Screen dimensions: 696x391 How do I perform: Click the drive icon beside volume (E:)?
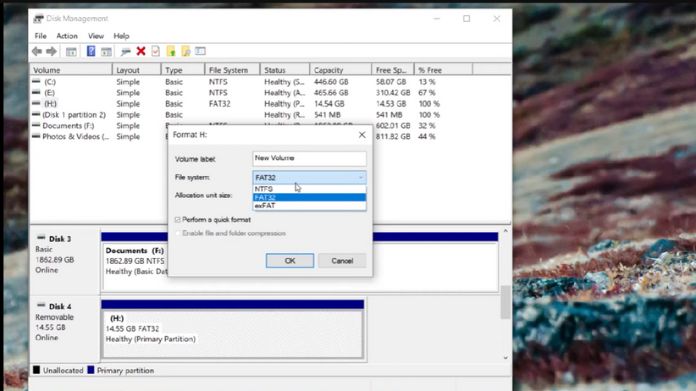(x=36, y=92)
